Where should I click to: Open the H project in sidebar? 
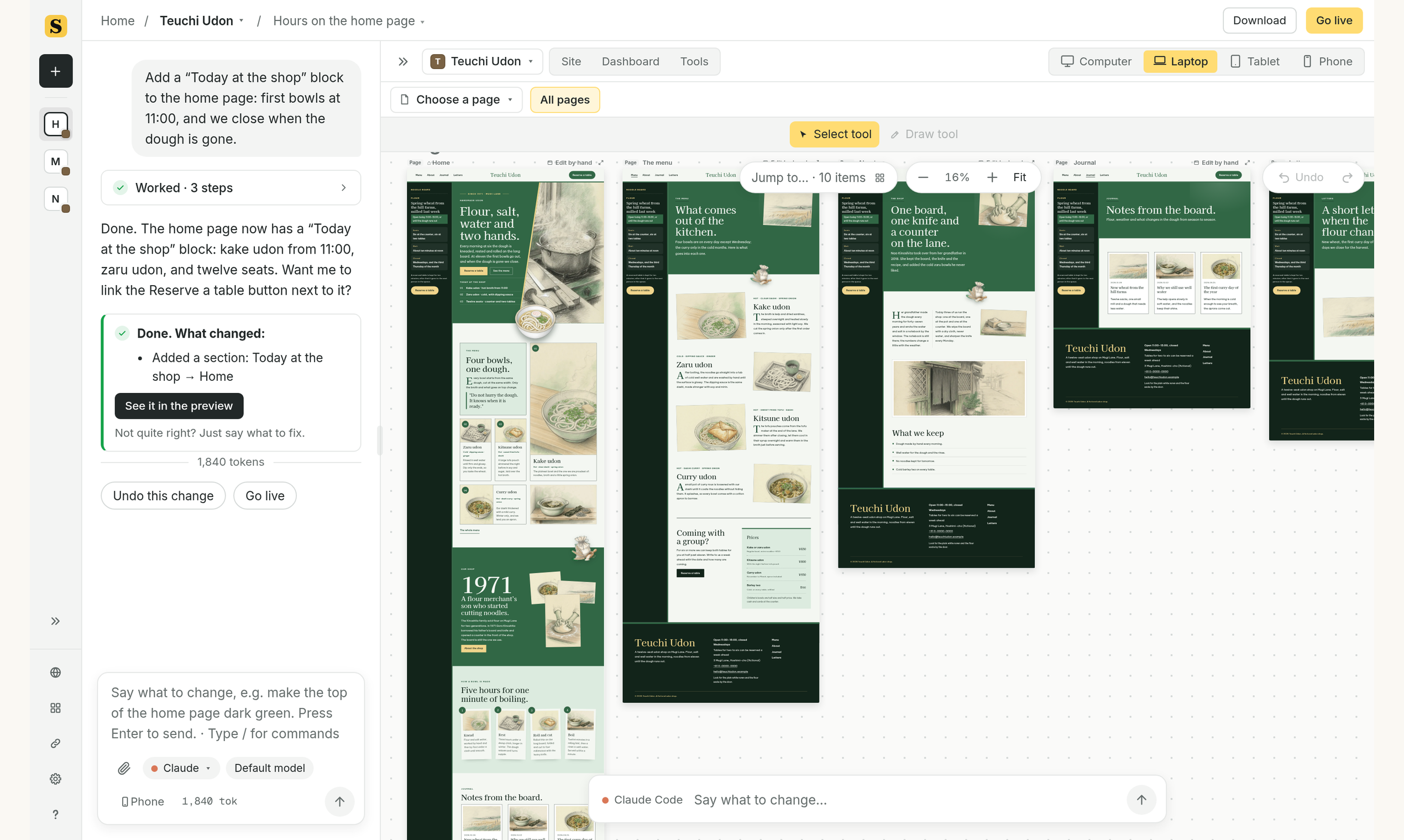(x=55, y=124)
